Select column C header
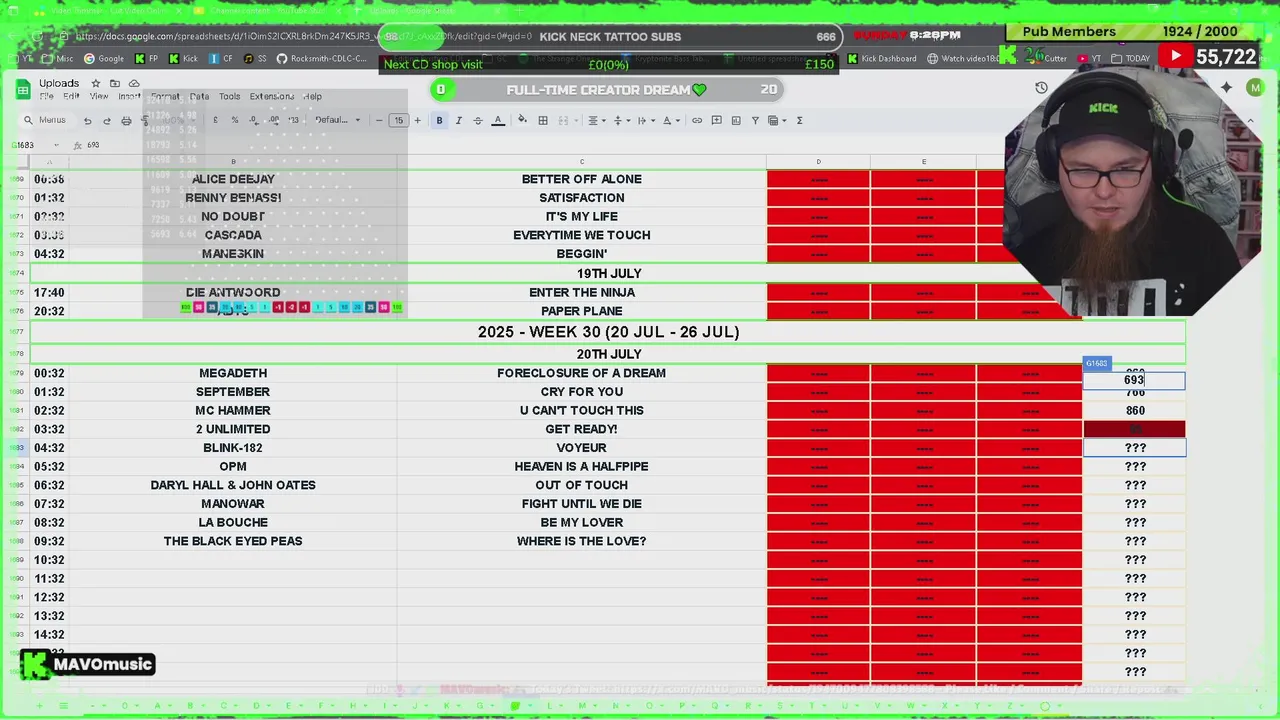The width and height of the screenshot is (1280, 720). 582,162
